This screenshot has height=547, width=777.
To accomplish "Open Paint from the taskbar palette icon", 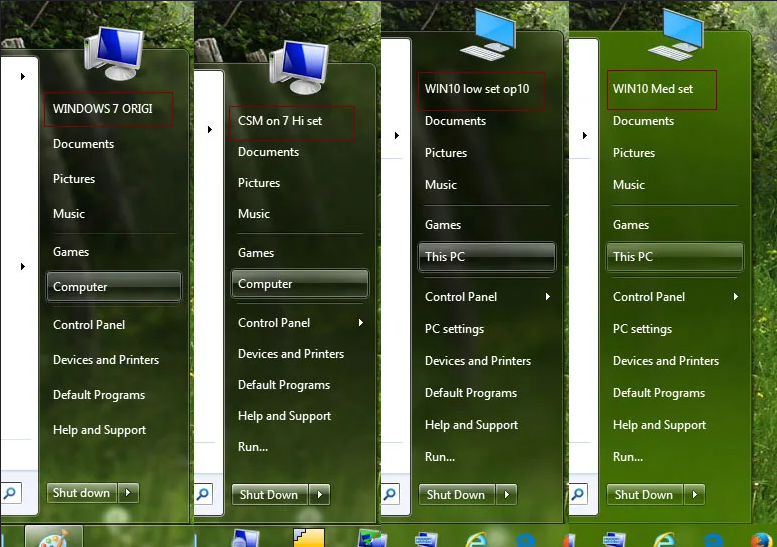I will [x=52, y=537].
